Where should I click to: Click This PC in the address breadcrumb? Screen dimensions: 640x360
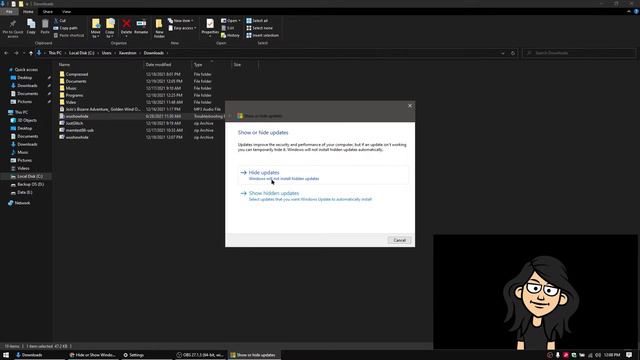point(55,53)
